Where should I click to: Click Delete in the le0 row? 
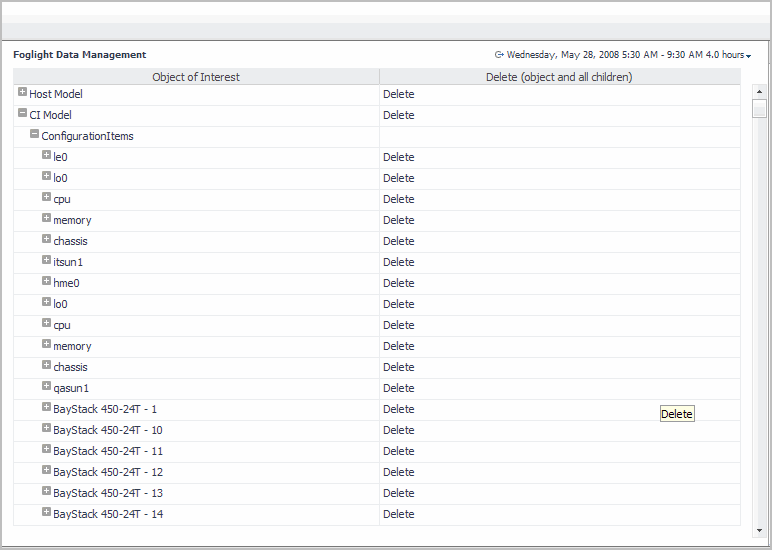pyautogui.click(x=398, y=157)
